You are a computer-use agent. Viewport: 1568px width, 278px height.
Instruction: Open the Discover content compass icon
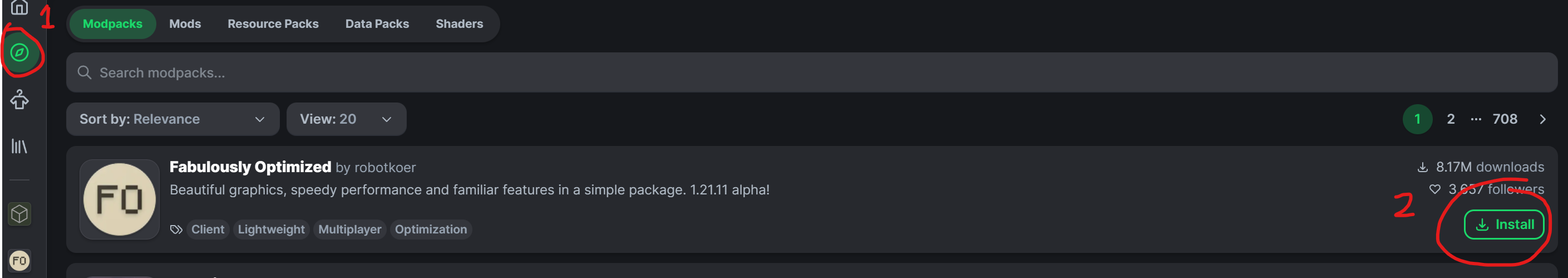point(19,52)
